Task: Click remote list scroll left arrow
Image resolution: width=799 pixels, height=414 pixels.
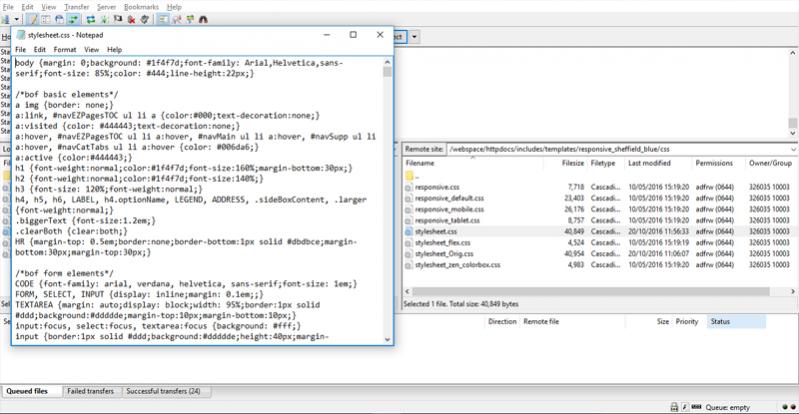Action: click(407, 292)
